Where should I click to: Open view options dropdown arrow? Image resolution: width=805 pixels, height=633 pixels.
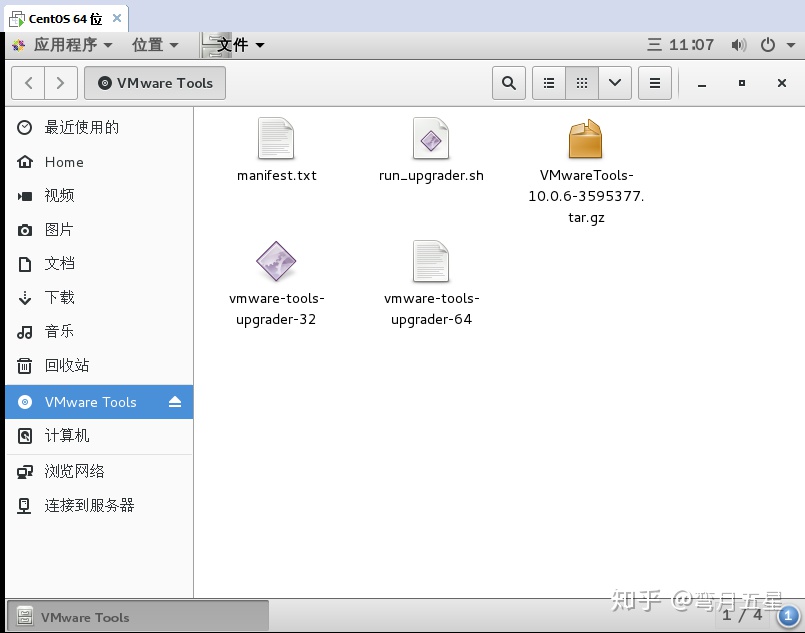(615, 83)
